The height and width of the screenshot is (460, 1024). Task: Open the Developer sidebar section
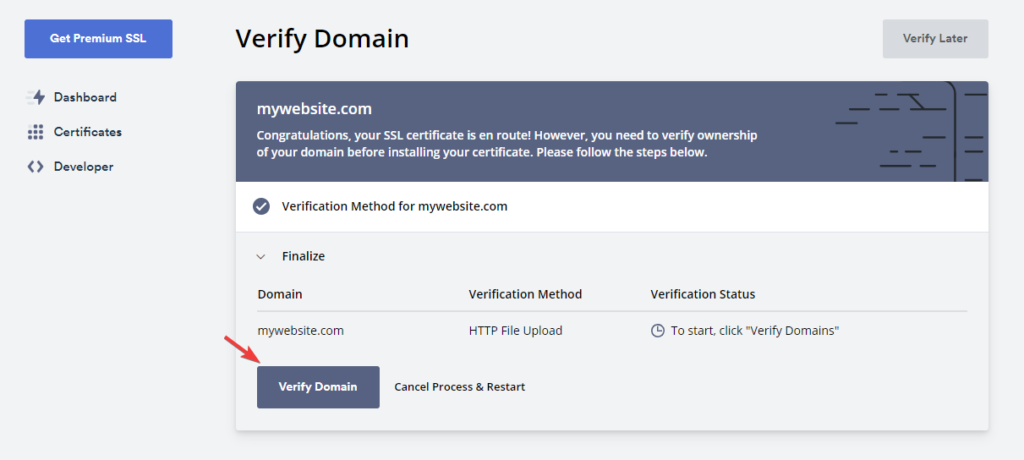83,167
